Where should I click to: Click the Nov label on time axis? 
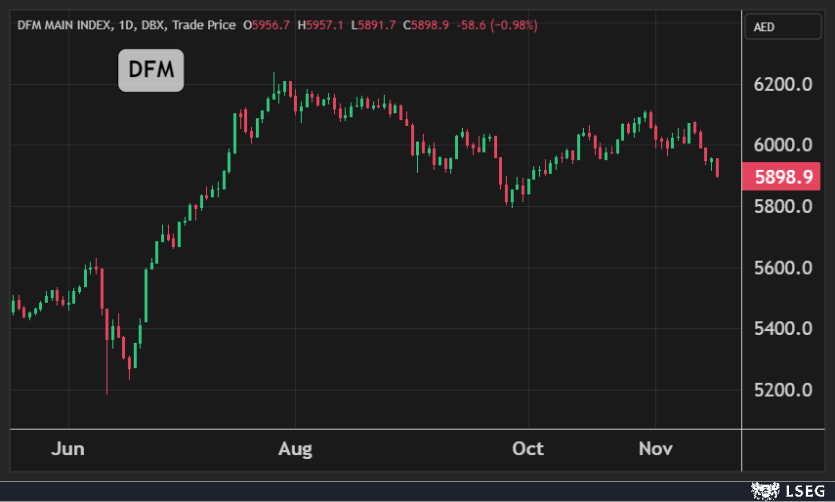(x=655, y=448)
